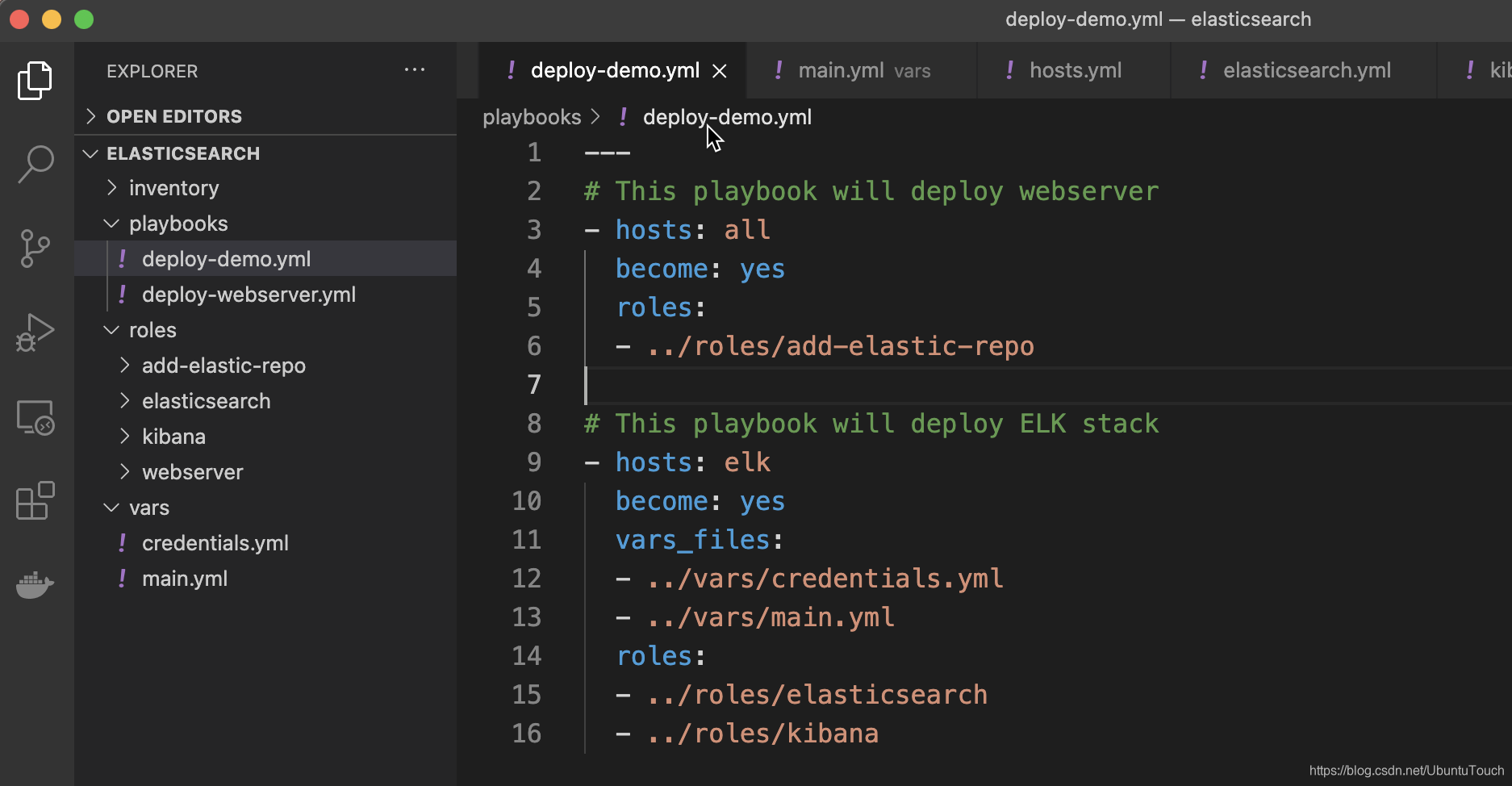
Task: Click YAML icon in breadcrumb before deploy-demo.yml
Action: 623,117
